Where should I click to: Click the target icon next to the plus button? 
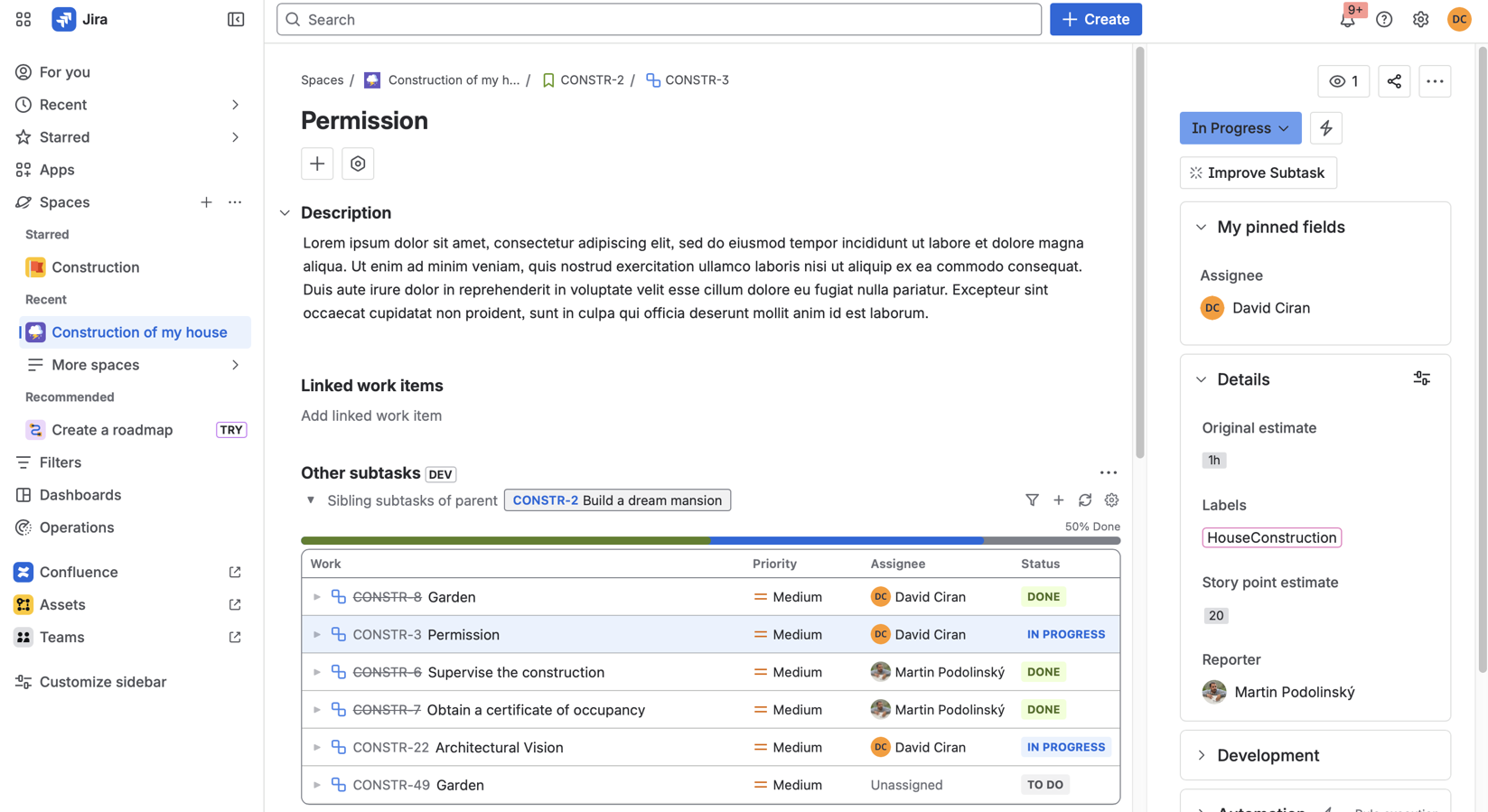(x=358, y=163)
